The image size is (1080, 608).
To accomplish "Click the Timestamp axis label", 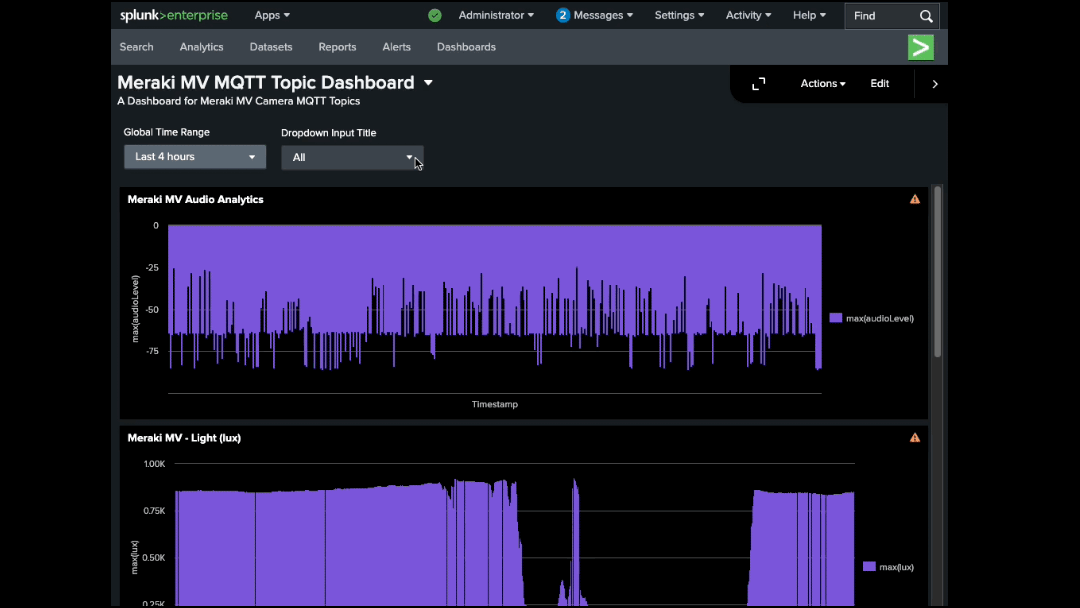I will pyautogui.click(x=495, y=404).
